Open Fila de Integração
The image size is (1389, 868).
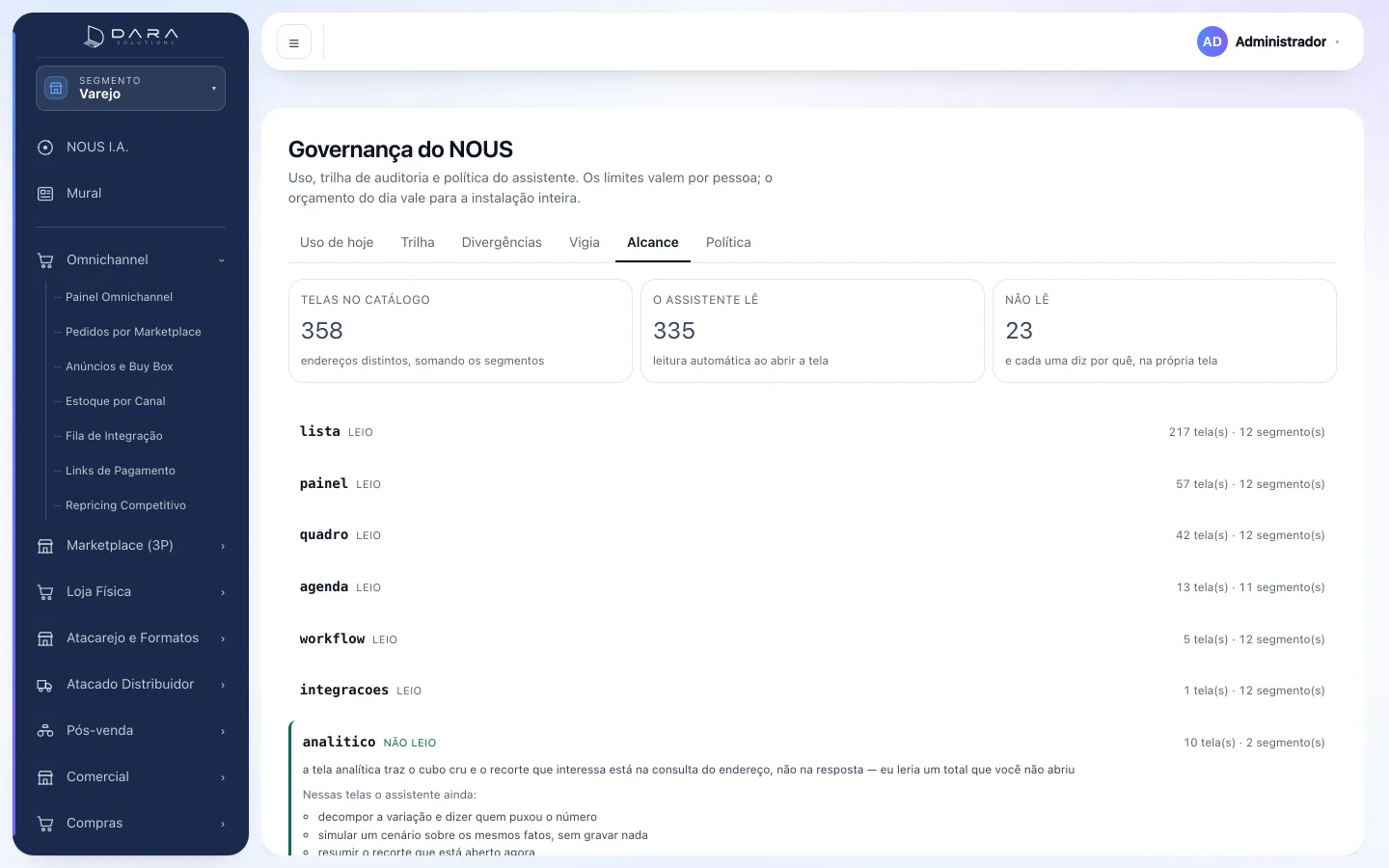pyautogui.click(x=114, y=436)
